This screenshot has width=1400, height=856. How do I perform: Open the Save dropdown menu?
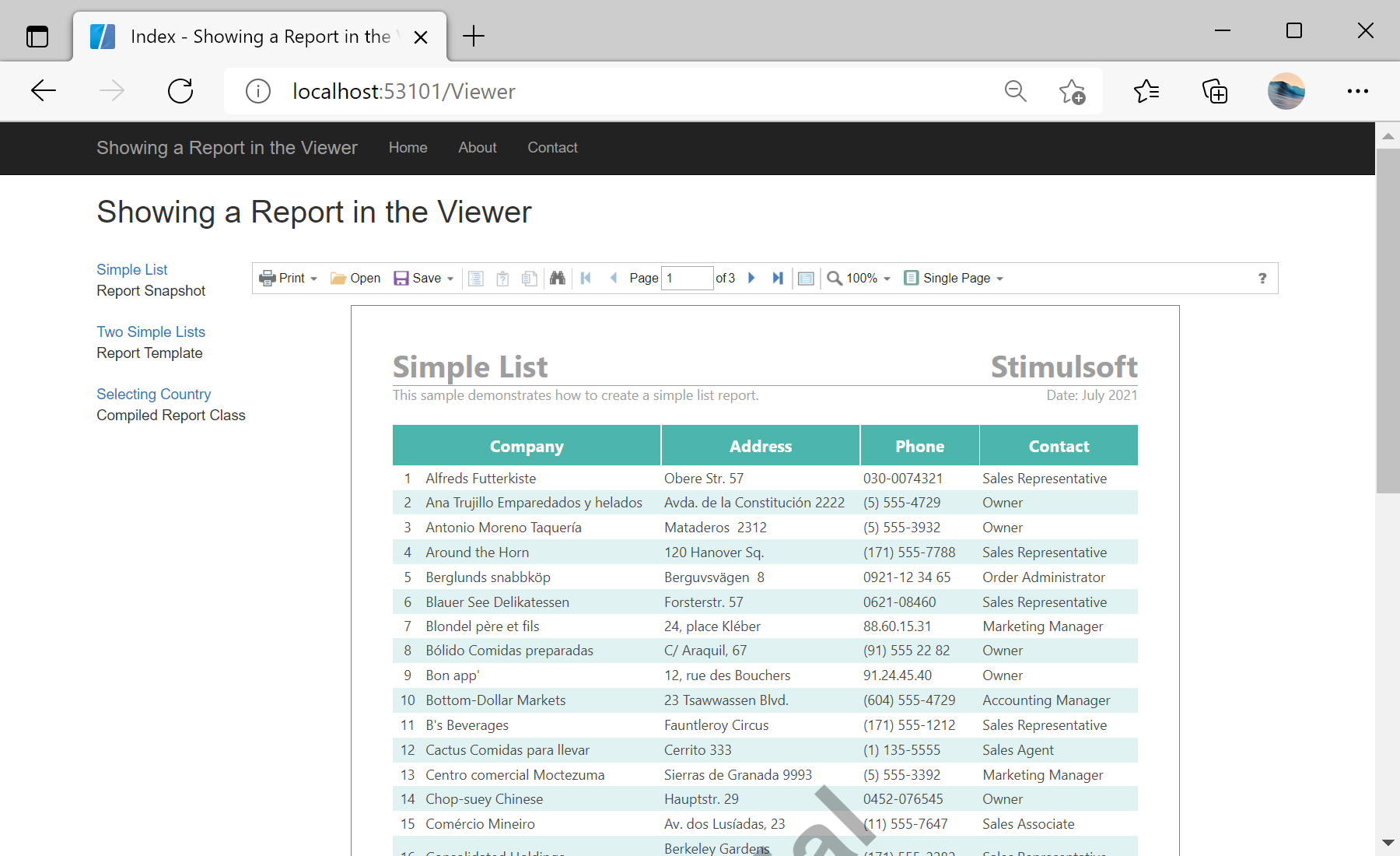(424, 278)
